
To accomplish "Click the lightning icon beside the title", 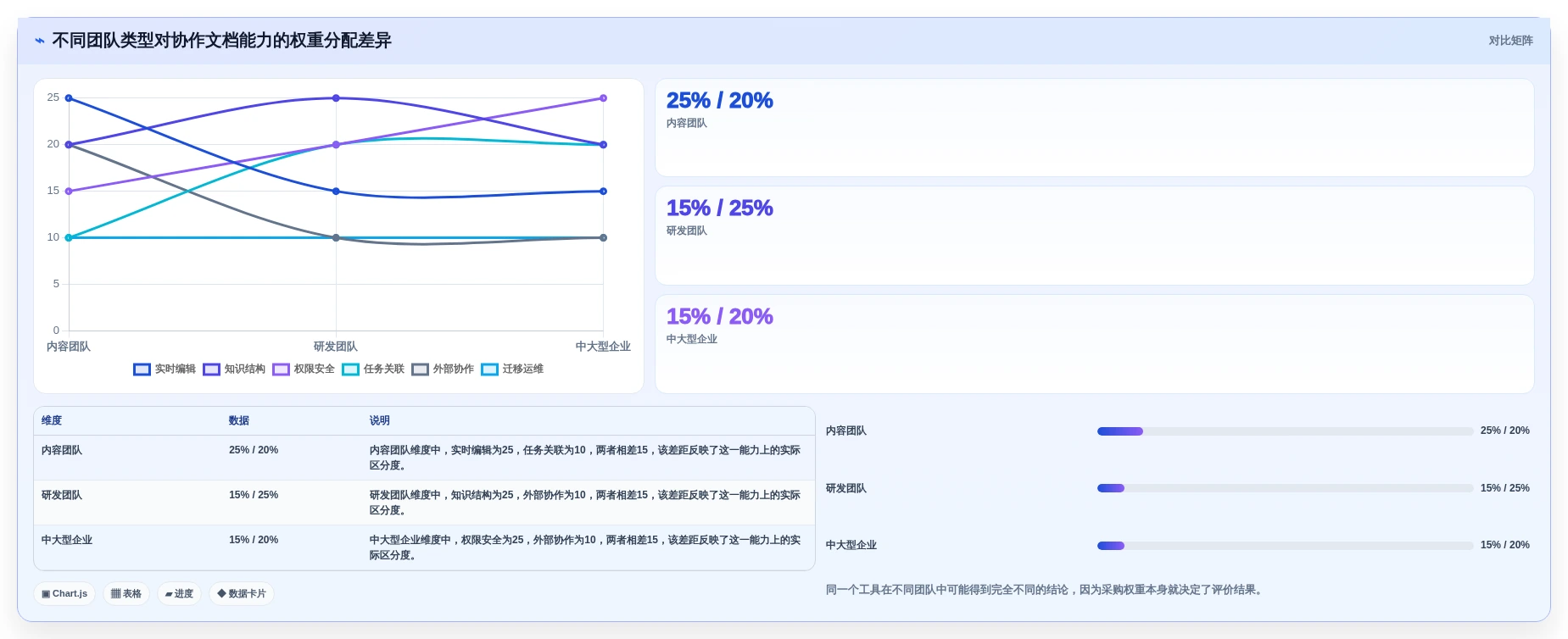I will tap(40, 41).
